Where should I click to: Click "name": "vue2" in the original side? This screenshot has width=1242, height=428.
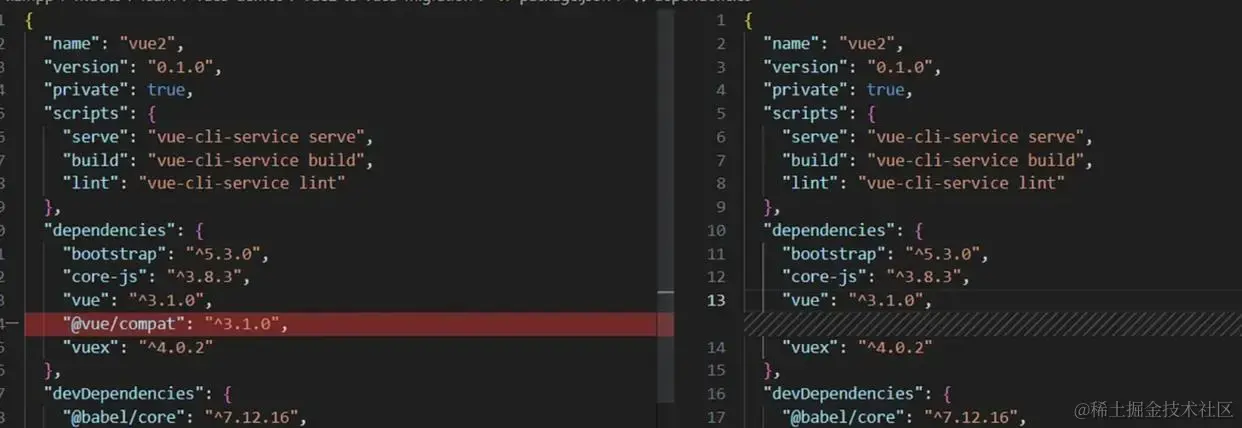(x=122, y=43)
